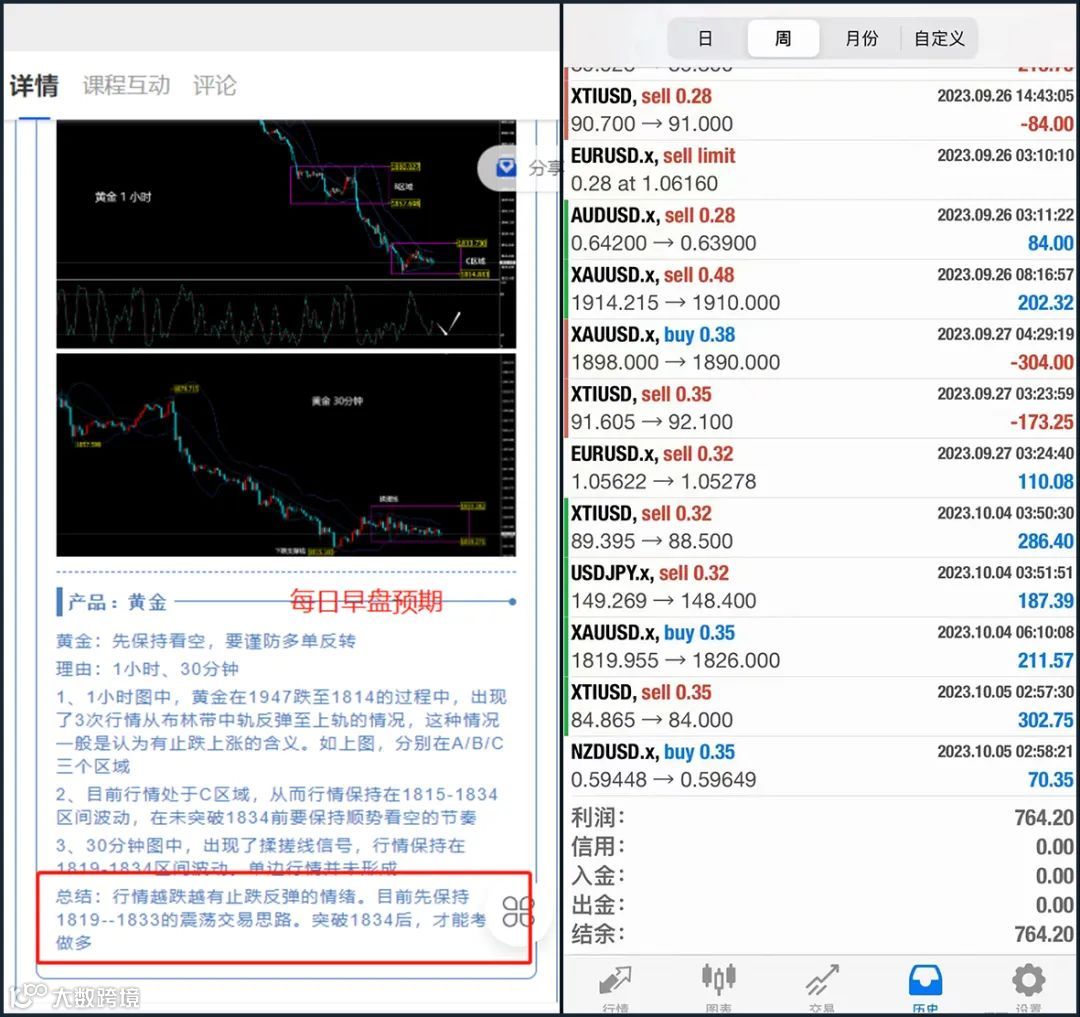
Task: Select the 周 period tab
Action: pyautogui.click(x=783, y=39)
